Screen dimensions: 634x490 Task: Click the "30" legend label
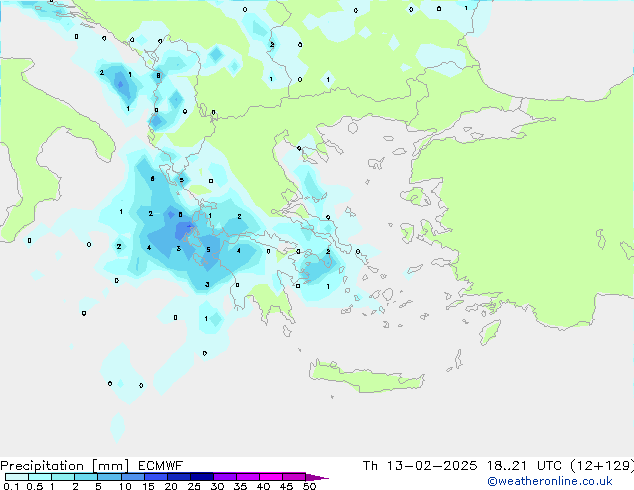(217, 486)
